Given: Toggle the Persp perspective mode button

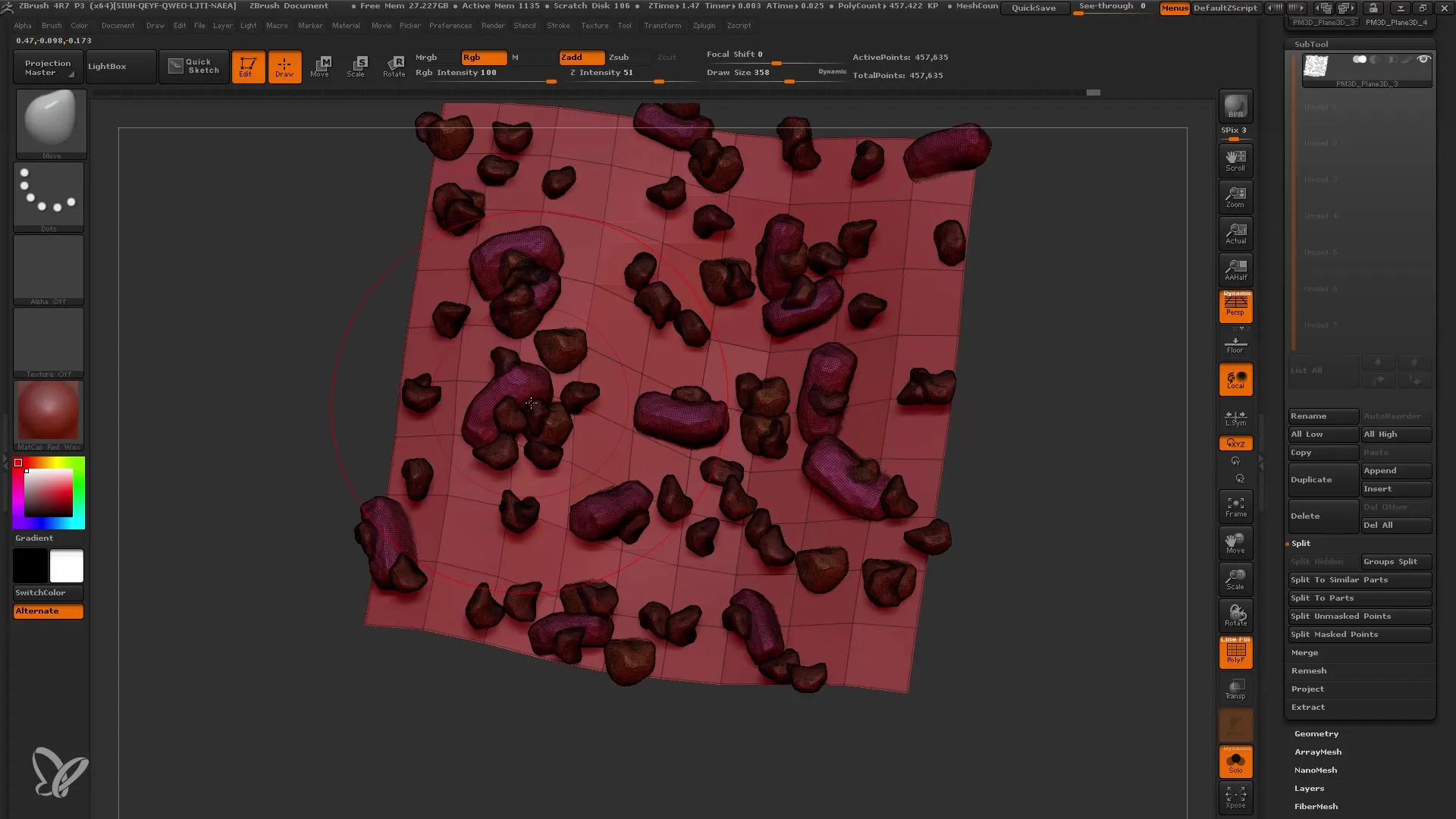Looking at the screenshot, I should (1235, 306).
